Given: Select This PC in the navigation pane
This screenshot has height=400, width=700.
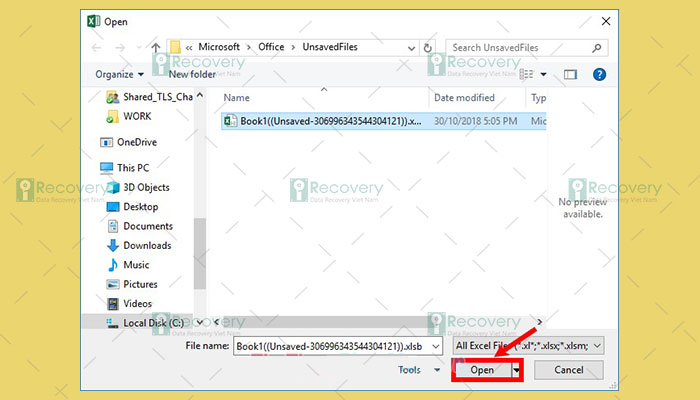Looking at the screenshot, I should 125,168.
